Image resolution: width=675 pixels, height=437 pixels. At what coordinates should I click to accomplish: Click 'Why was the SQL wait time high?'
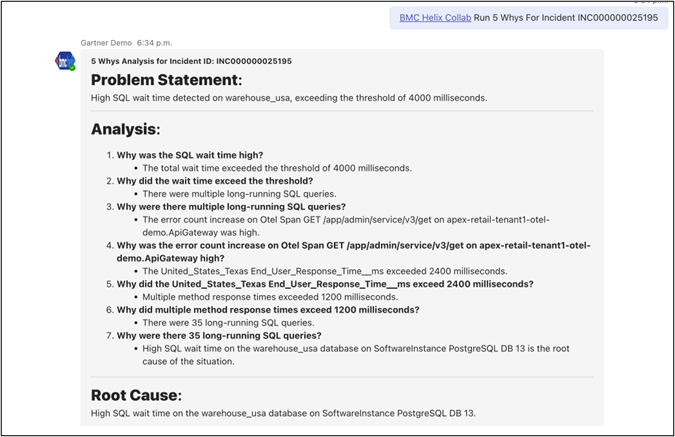click(x=190, y=155)
